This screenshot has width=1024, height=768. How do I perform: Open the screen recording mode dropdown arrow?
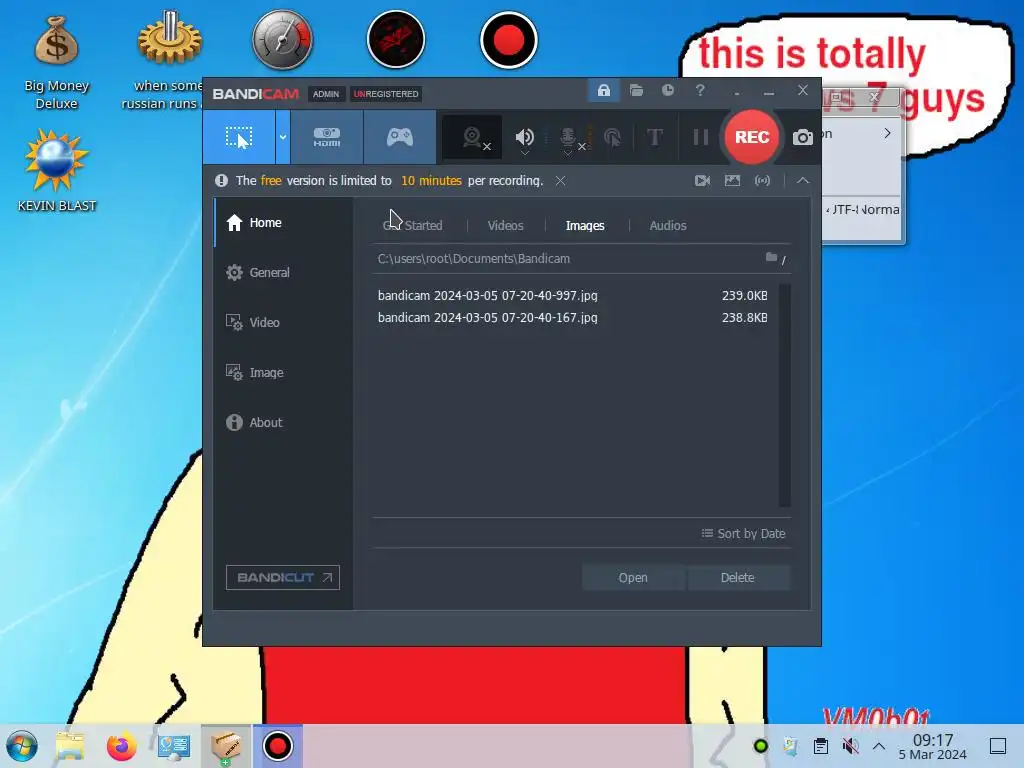283,137
